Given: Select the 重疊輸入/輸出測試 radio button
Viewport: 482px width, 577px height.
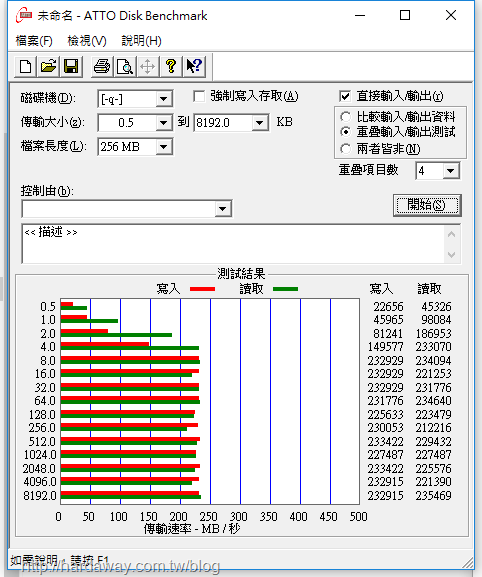Looking at the screenshot, I should (345, 131).
